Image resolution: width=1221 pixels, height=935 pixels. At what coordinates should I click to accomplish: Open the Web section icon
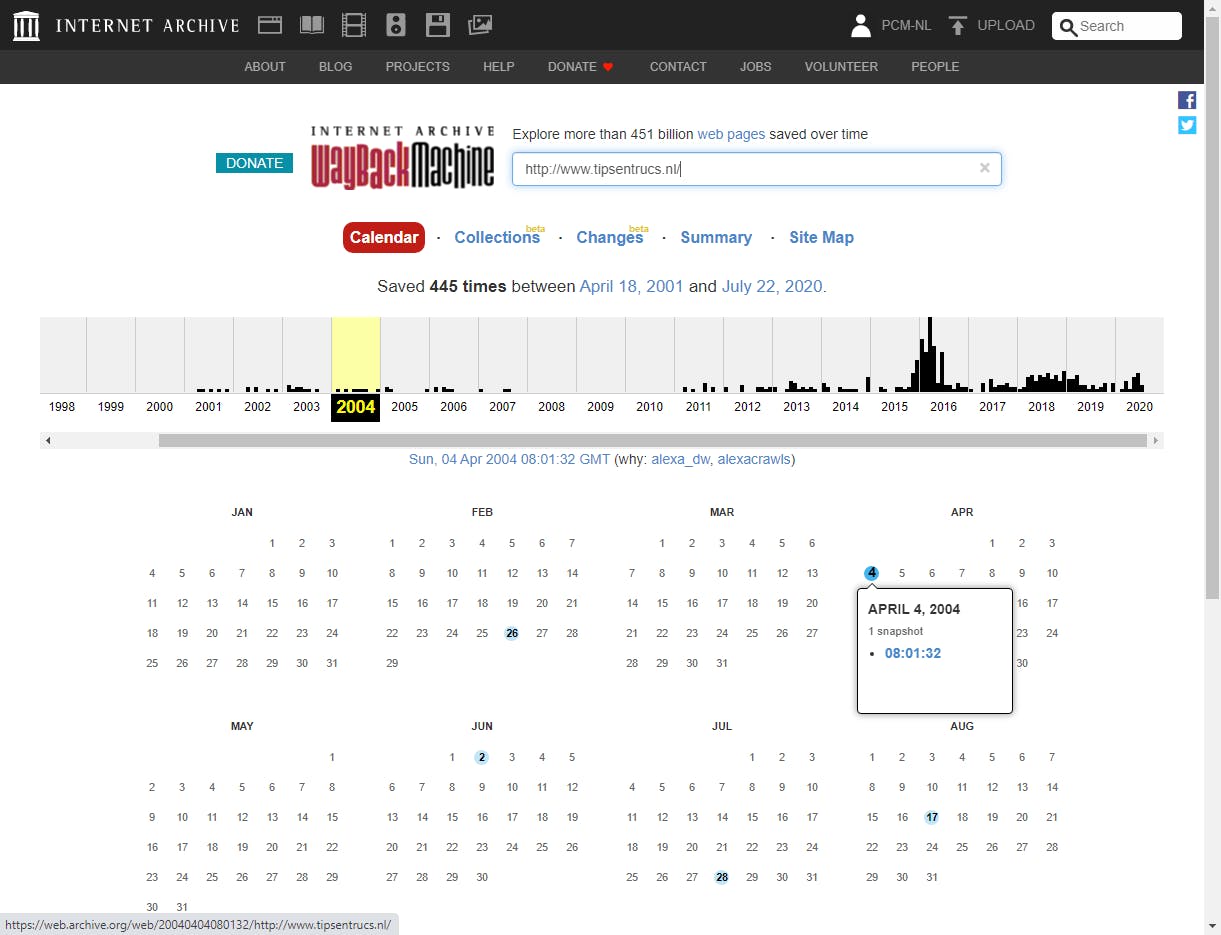pos(270,25)
